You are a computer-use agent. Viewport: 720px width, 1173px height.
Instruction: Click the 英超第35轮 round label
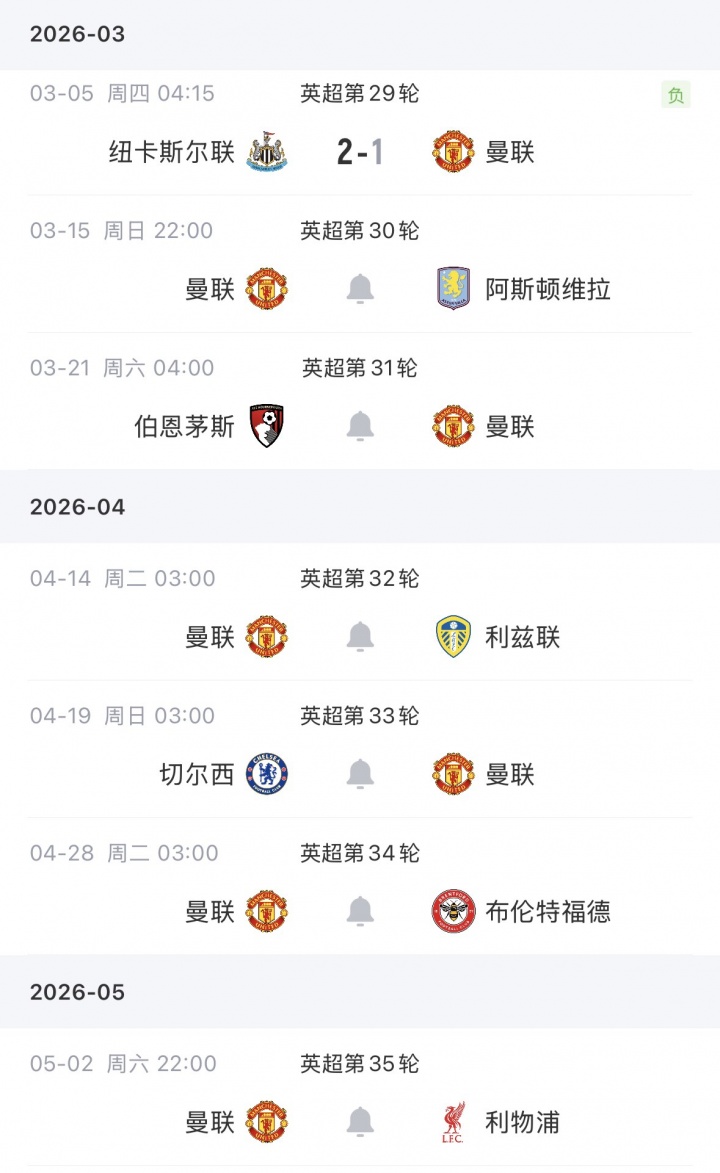tap(360, 1063)
